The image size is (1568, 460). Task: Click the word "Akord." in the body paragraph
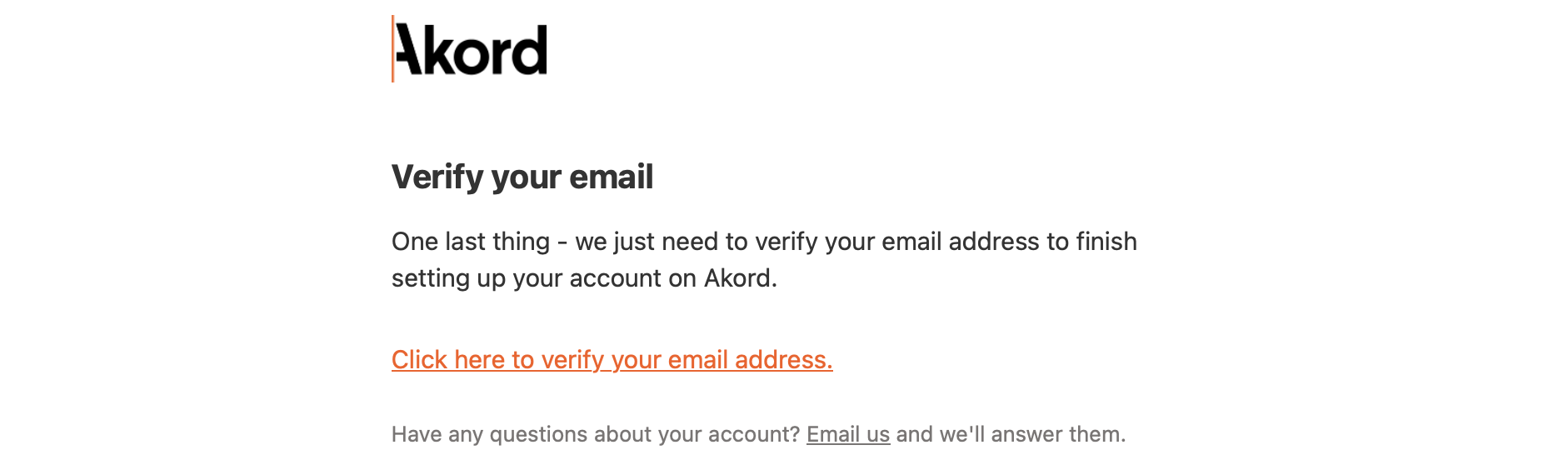tap(741, 278)
